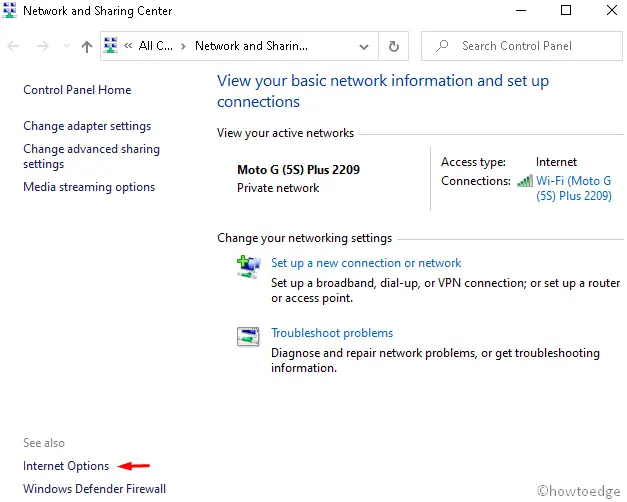
Task: Select the Moto G (5S) Plus 2209 network name
Action: pos(298,170)
